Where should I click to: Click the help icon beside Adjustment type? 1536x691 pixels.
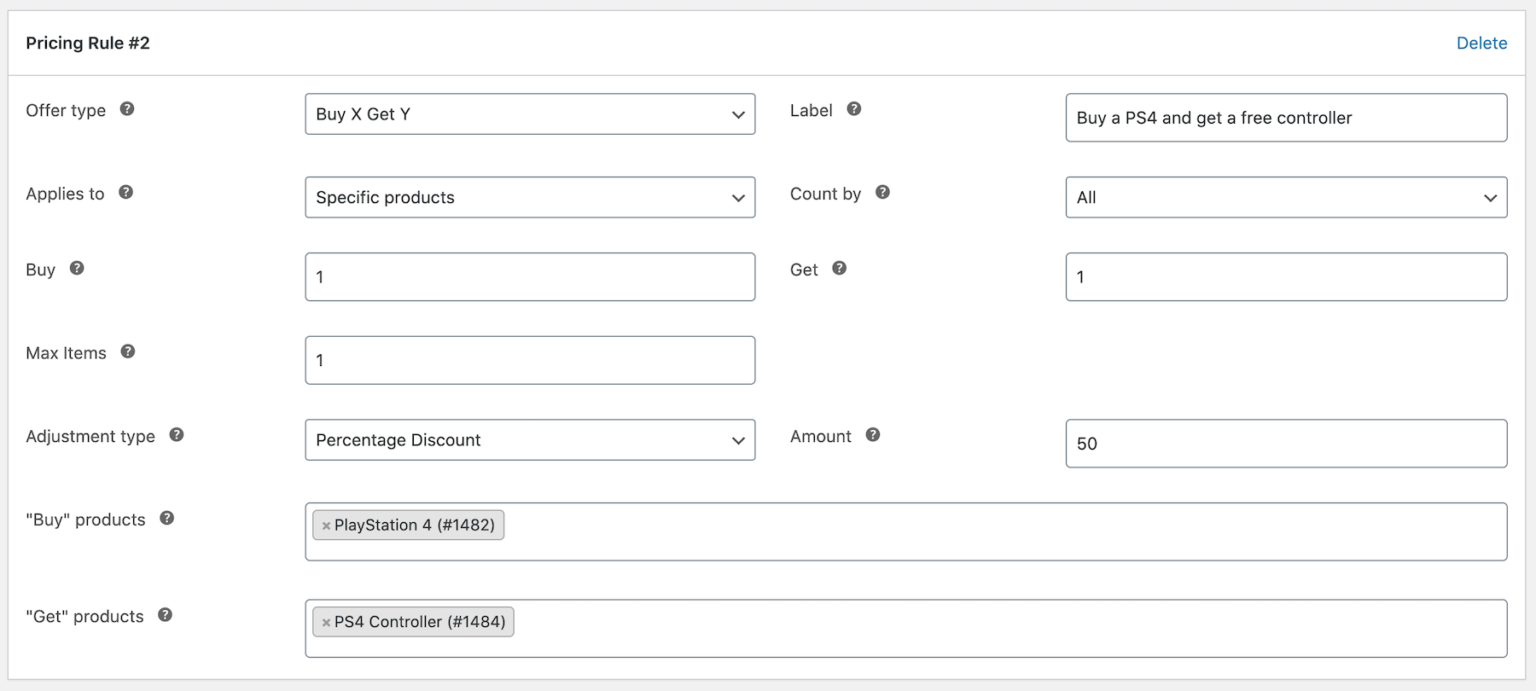pyautogui.click(x=177, y=435)
